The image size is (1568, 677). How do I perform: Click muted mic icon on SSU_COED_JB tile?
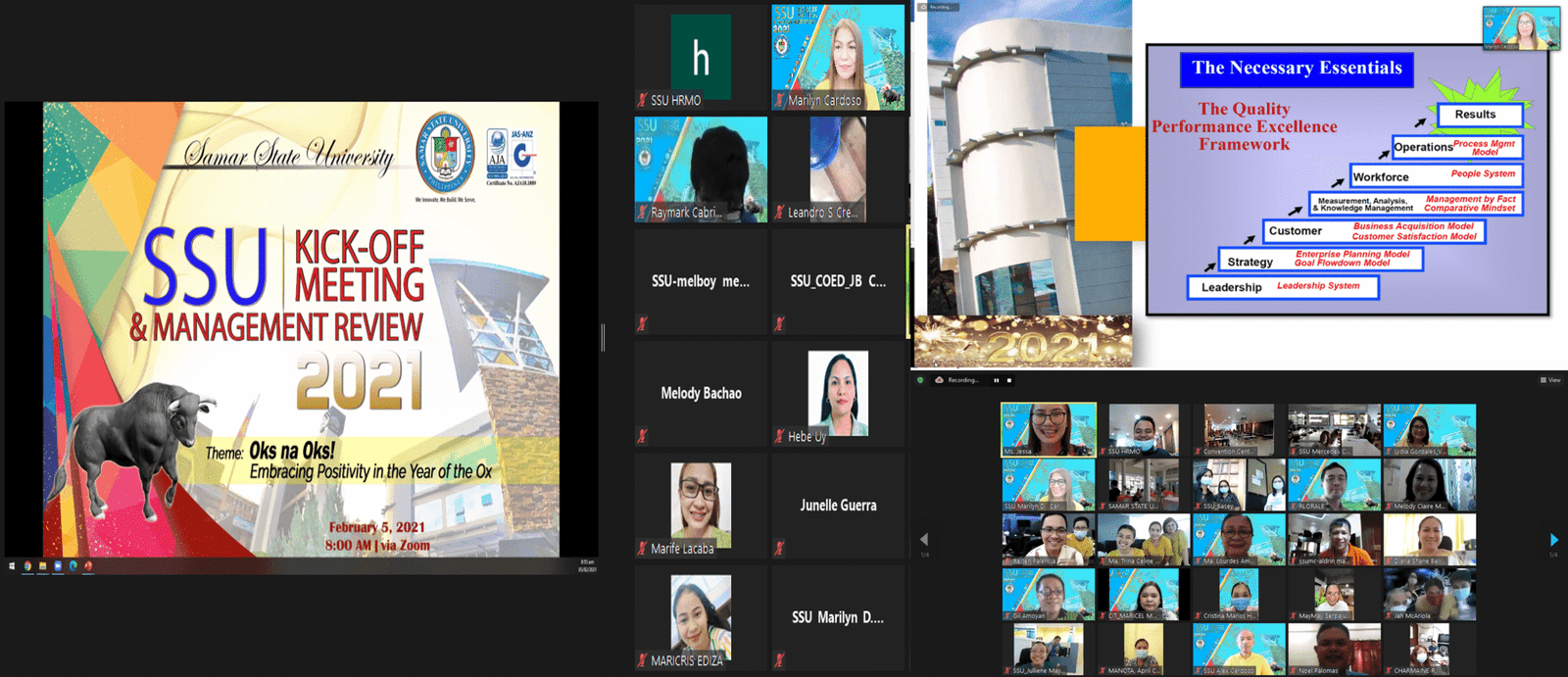coord(780,323)
